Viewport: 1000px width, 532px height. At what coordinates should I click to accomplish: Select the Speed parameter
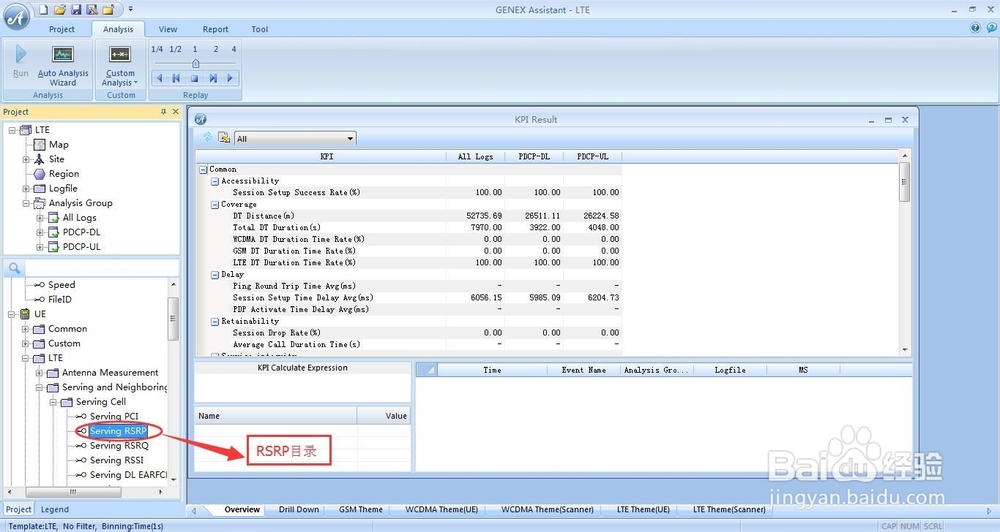tap(61, 285)
